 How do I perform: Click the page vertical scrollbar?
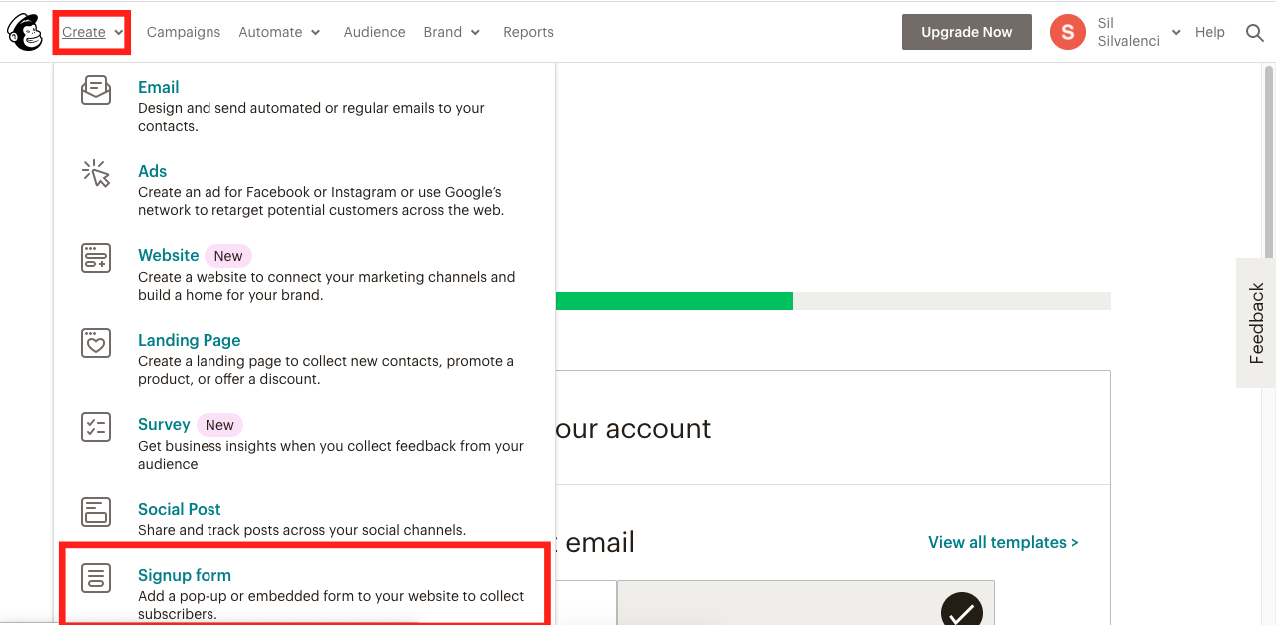1270,160
